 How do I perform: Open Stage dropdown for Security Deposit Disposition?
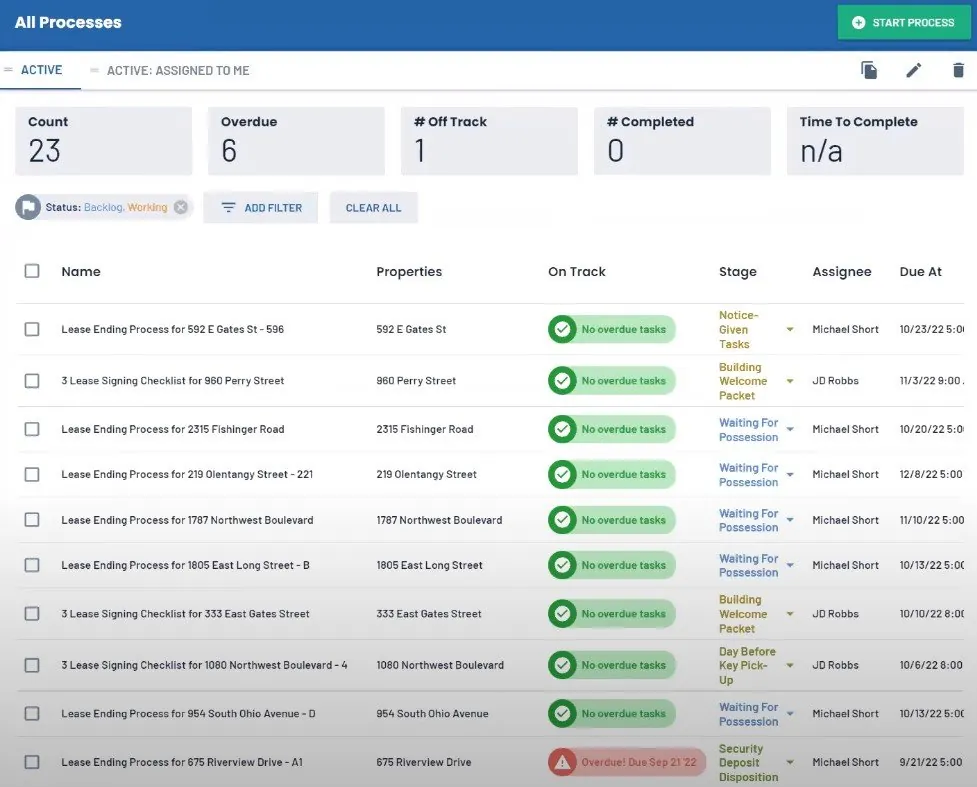(x=789, y=763)
